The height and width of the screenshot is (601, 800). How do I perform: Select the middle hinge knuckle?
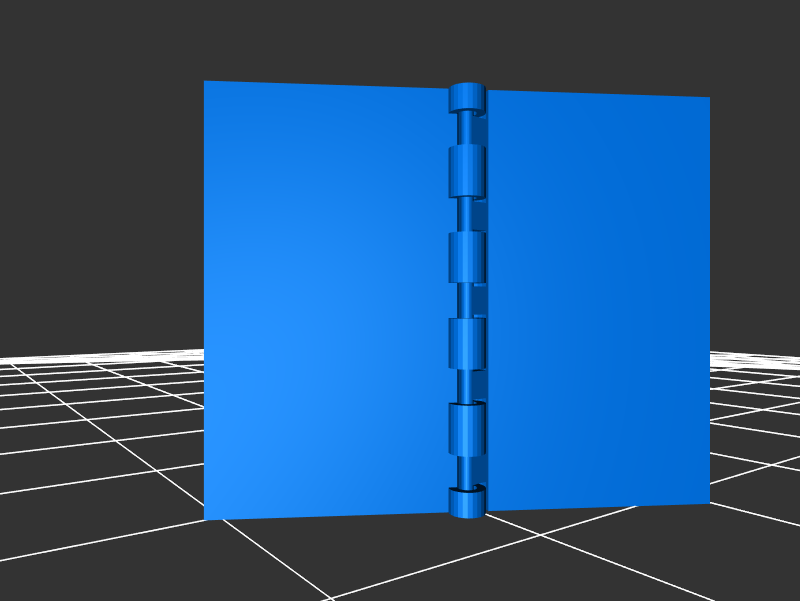pos(466,257)
